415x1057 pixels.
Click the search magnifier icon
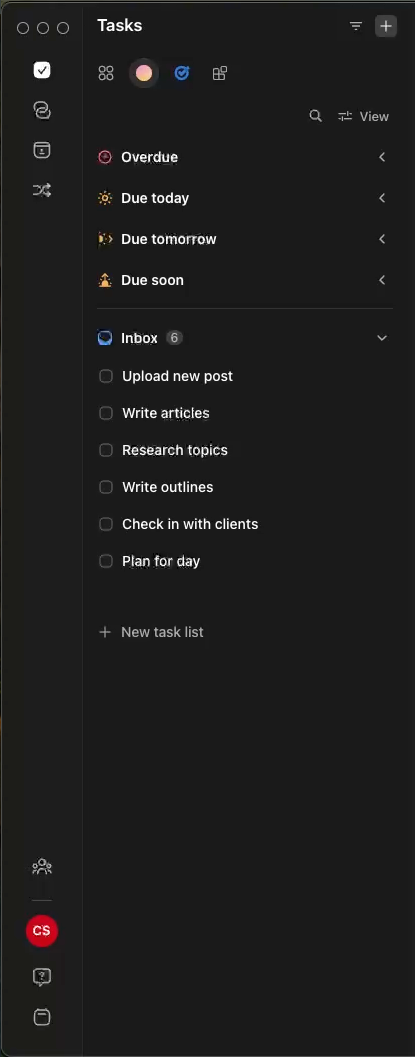315,116
